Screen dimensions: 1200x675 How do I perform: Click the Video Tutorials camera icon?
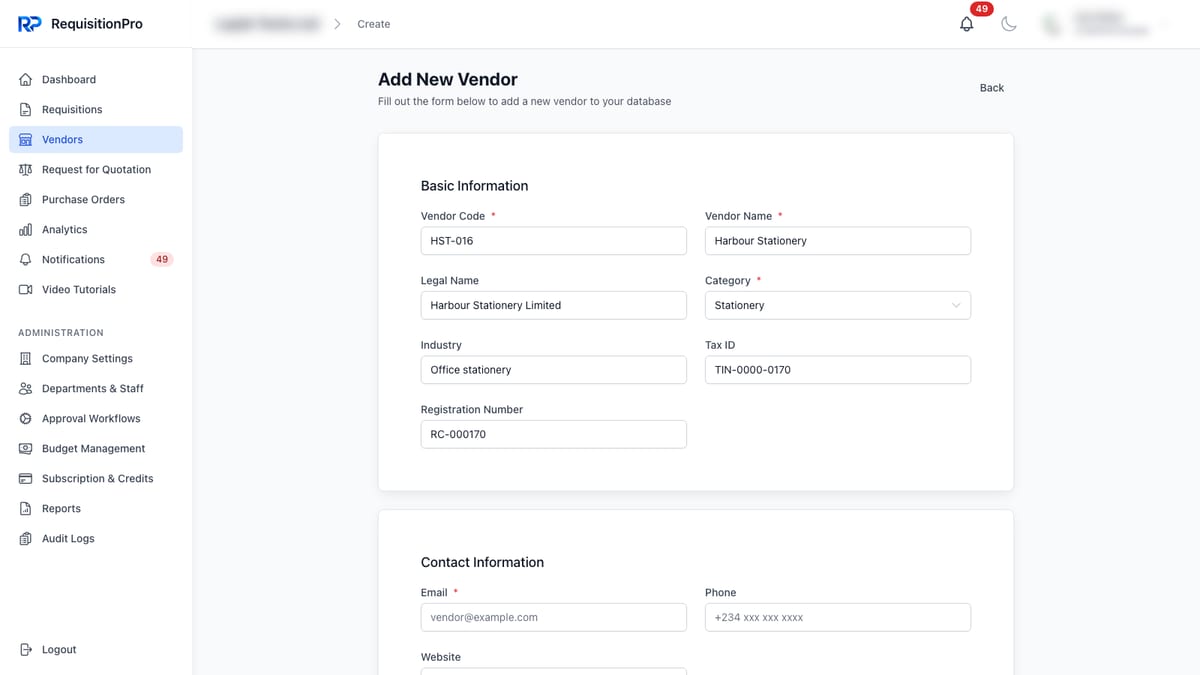pos(26,290)
